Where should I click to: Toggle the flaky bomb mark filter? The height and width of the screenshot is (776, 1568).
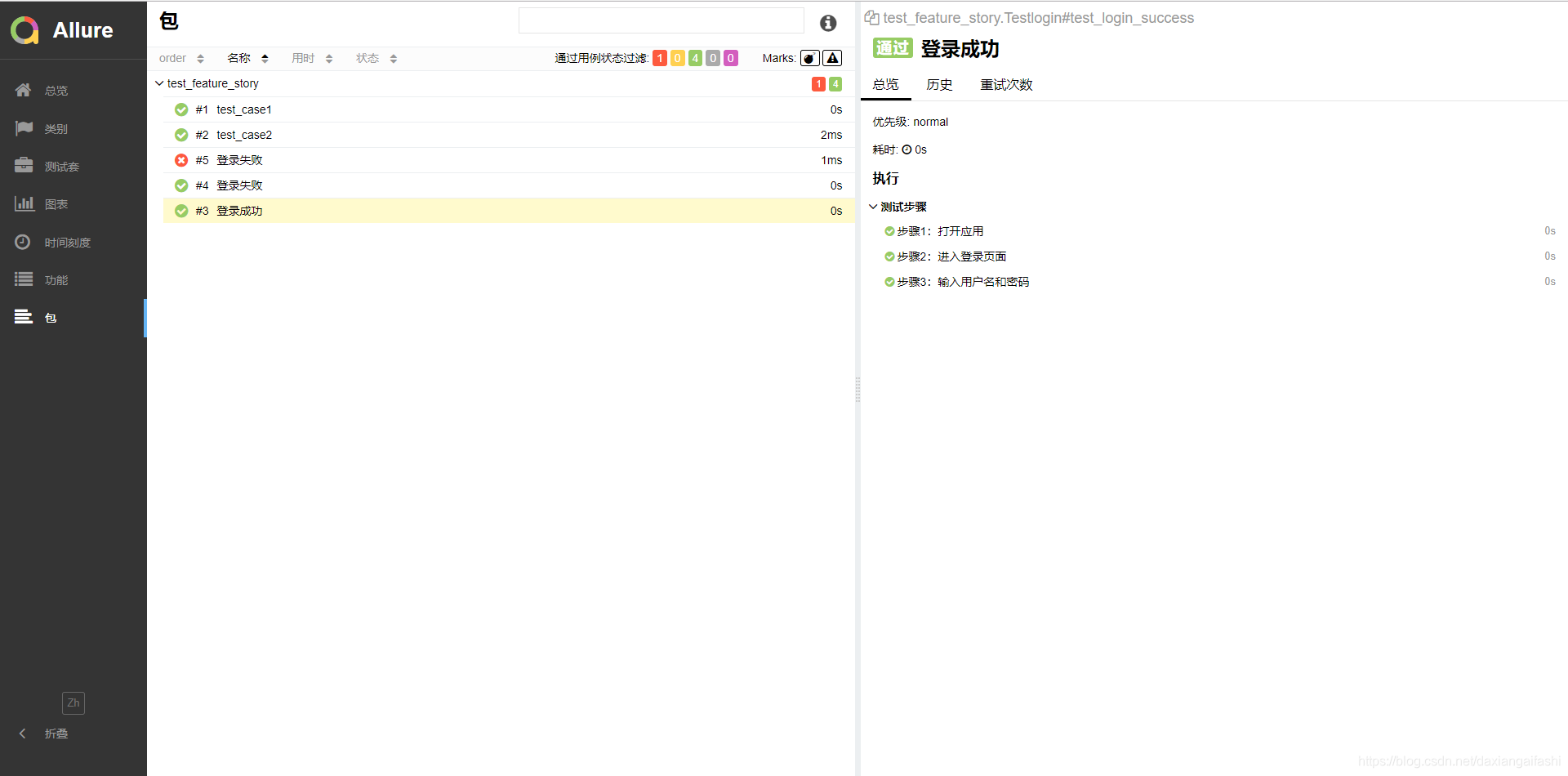(810, 58)
